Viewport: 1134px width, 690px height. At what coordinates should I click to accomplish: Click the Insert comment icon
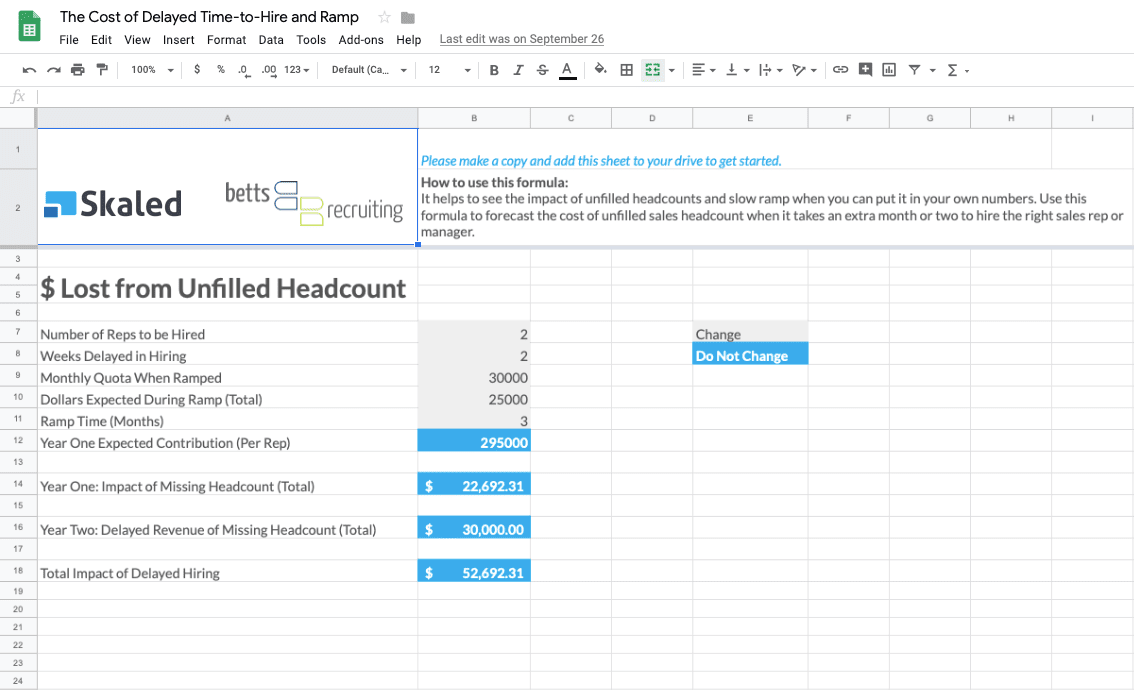tap(865, 70)
